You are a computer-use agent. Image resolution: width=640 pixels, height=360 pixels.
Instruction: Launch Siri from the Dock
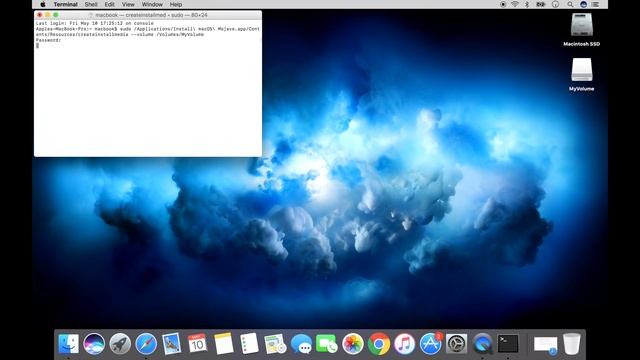pyautogui.click(x=94, y=344)
